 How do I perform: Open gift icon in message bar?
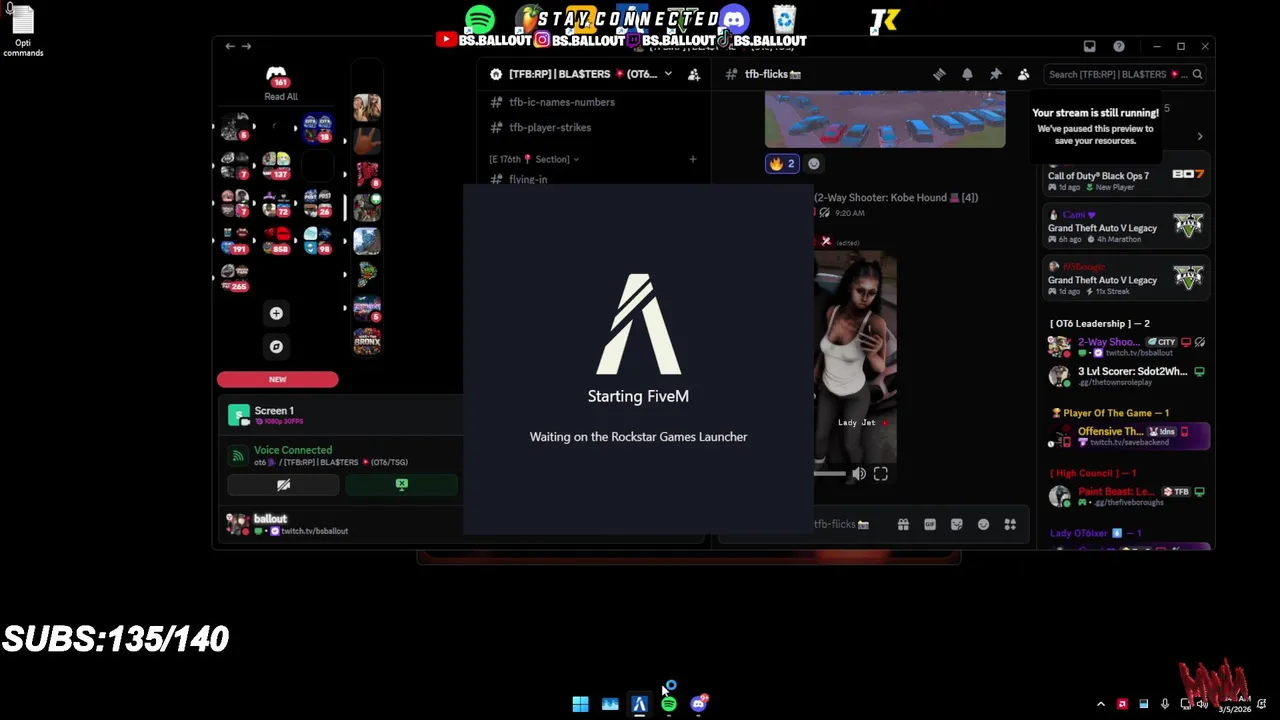tap(903, 524)
